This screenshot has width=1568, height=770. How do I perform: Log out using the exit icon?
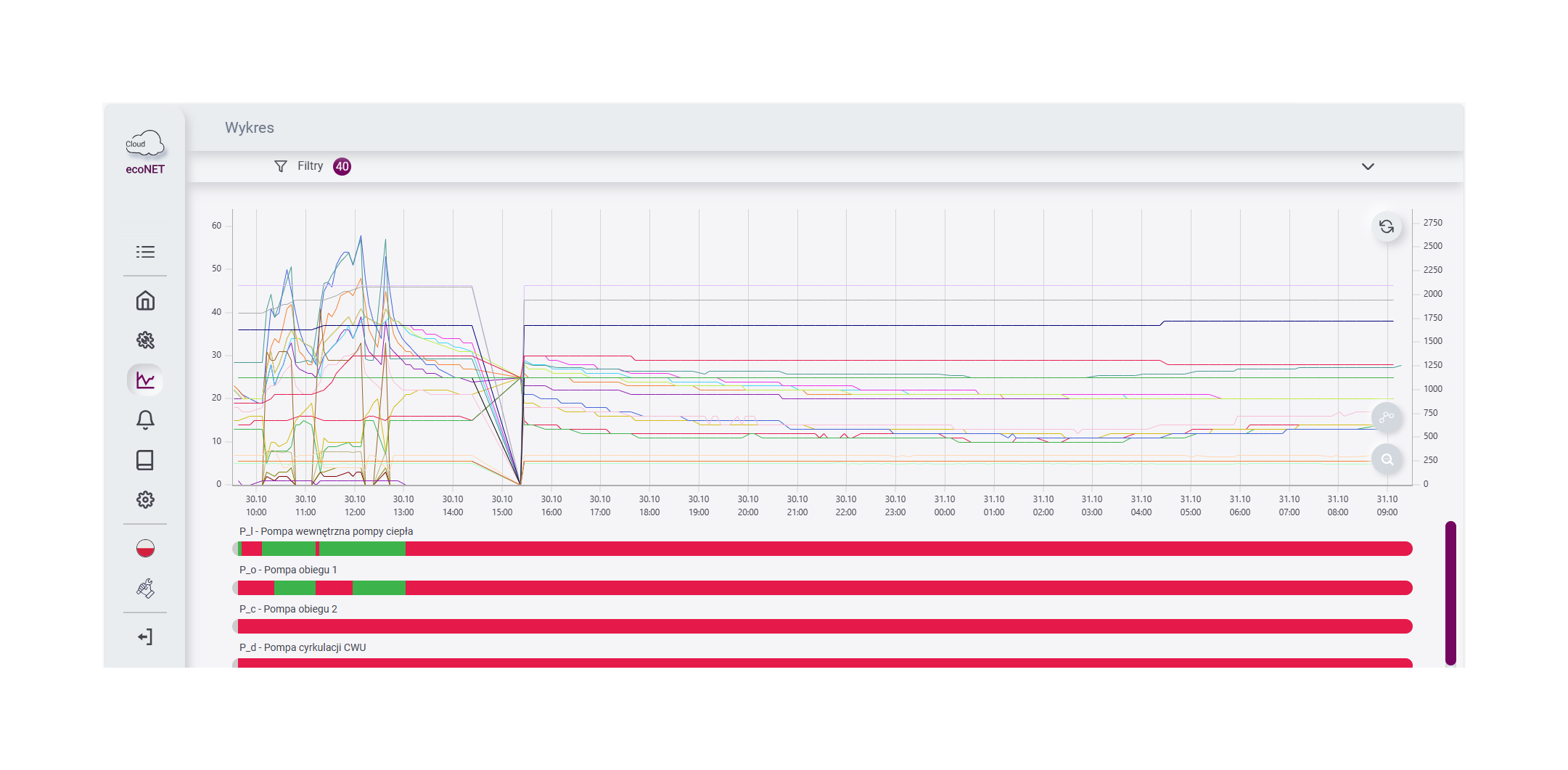tap(145, 637)
